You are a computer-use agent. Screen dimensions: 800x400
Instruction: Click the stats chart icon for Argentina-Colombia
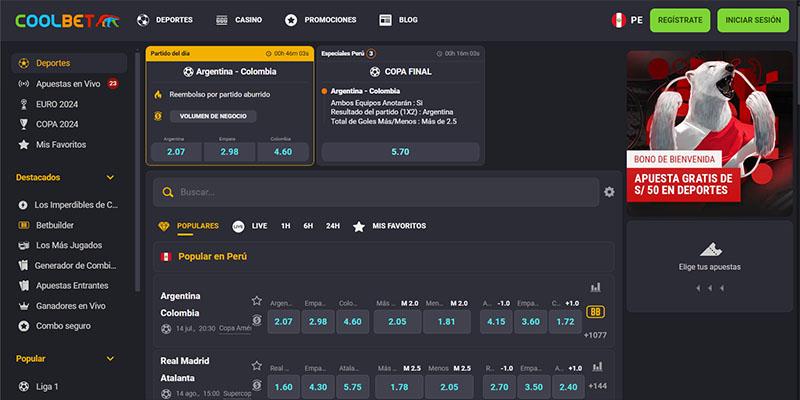pos(595,288)
